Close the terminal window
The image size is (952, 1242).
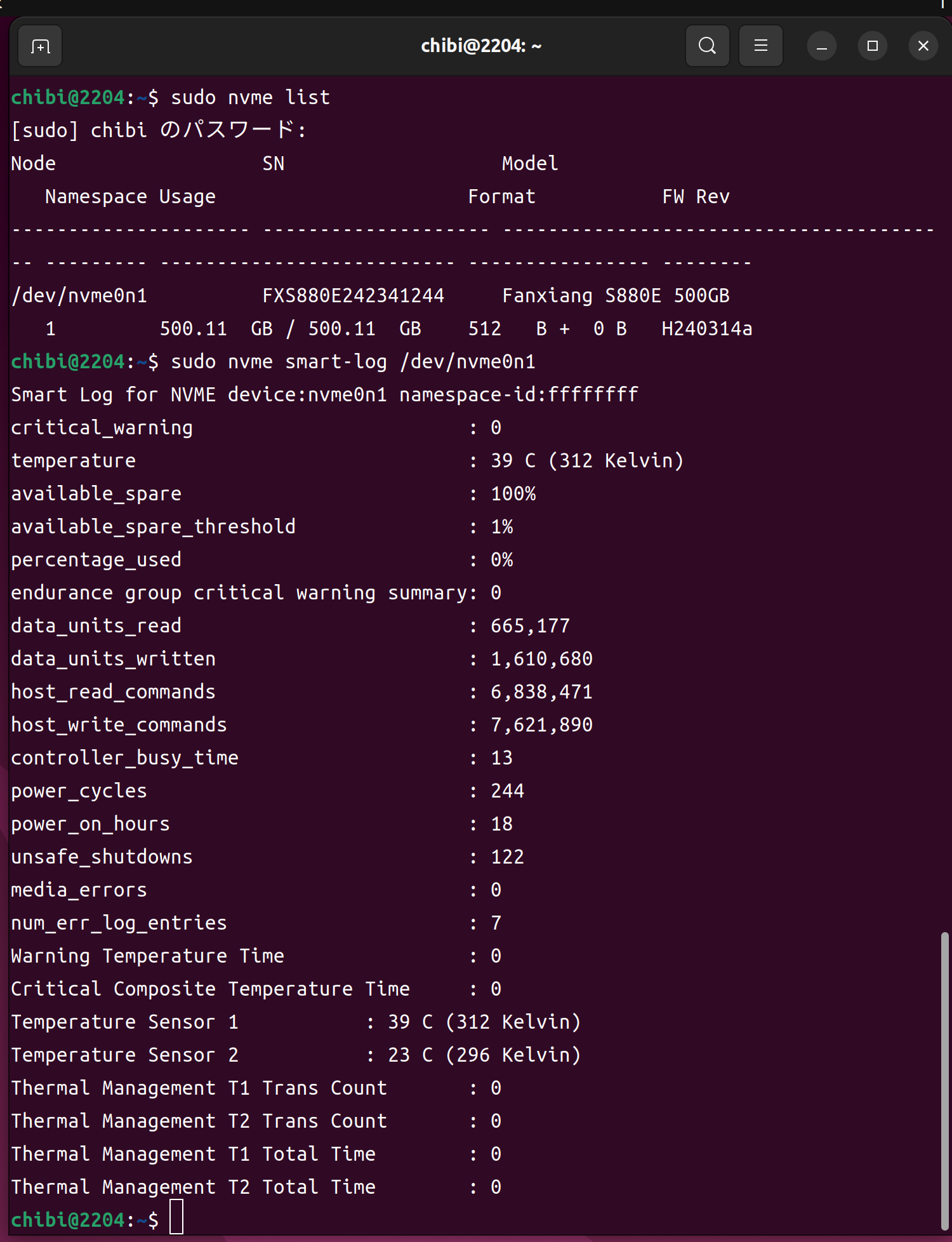tap(923, 46)
